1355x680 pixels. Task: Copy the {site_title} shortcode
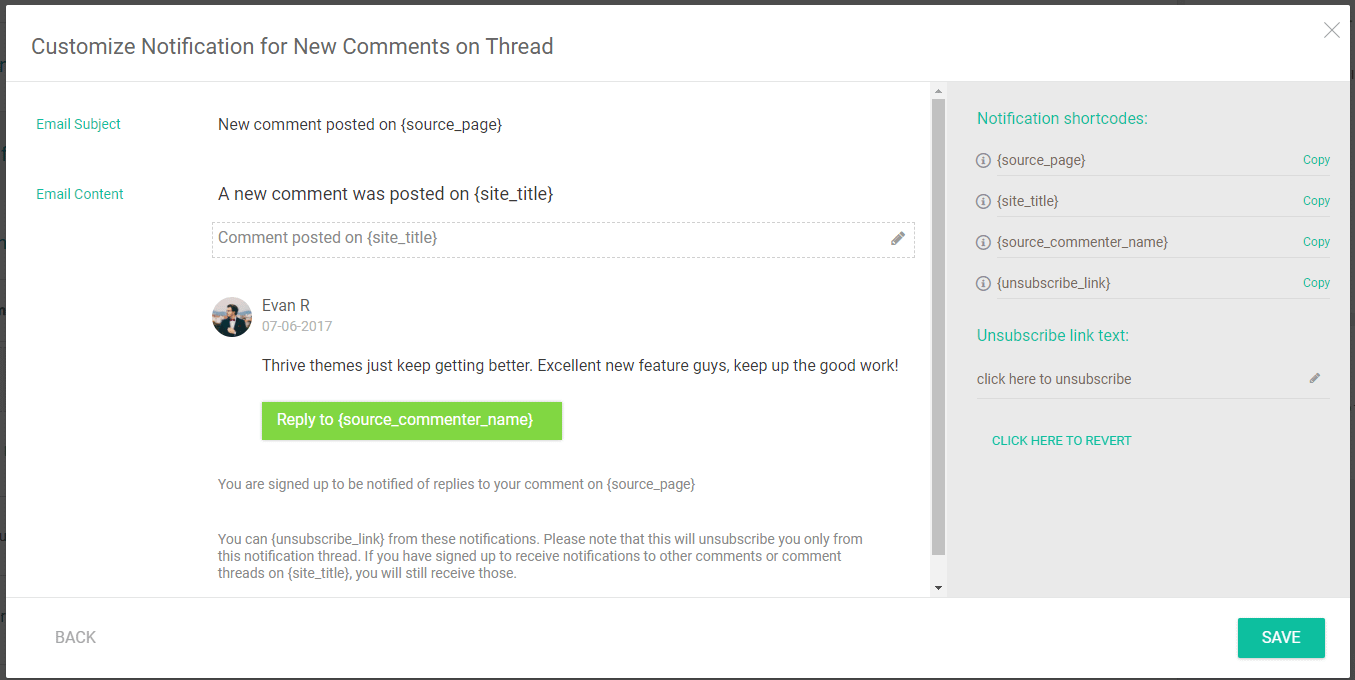click(x=1316, y=201)
